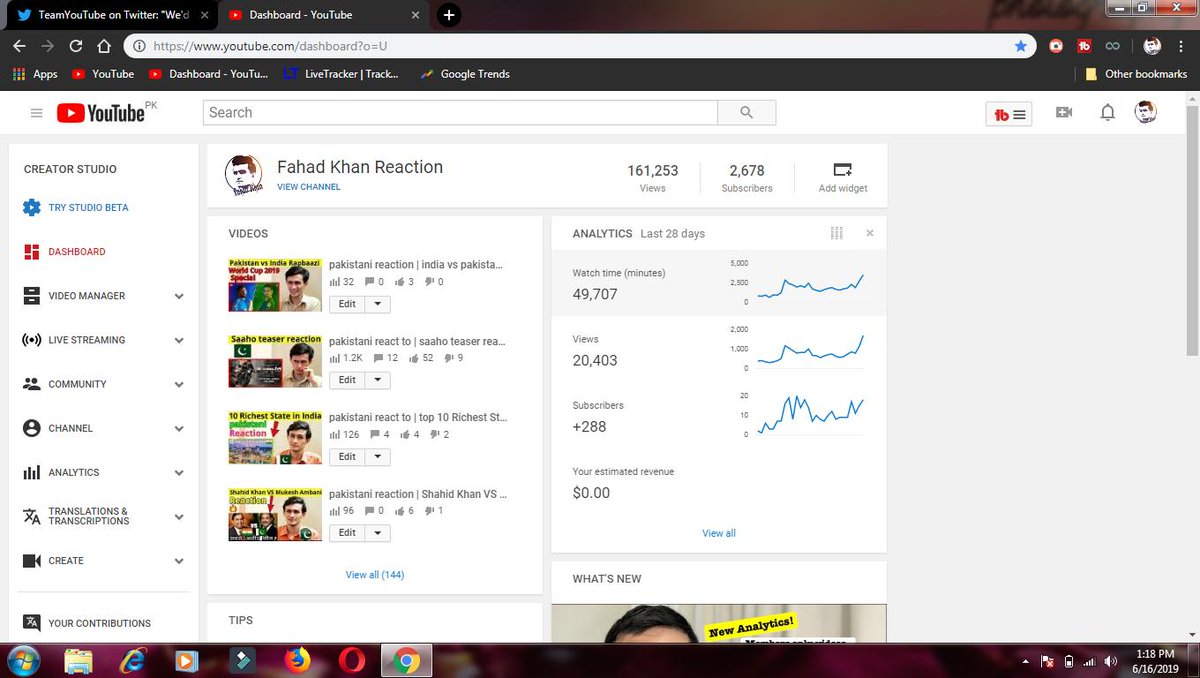Viewport: 1200px width, 678px height.
Task: Go back with browser back arrow
Action: click(20, 46)
